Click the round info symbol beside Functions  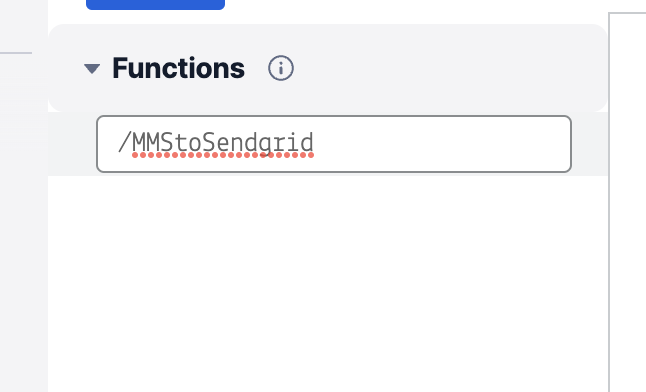281,68
